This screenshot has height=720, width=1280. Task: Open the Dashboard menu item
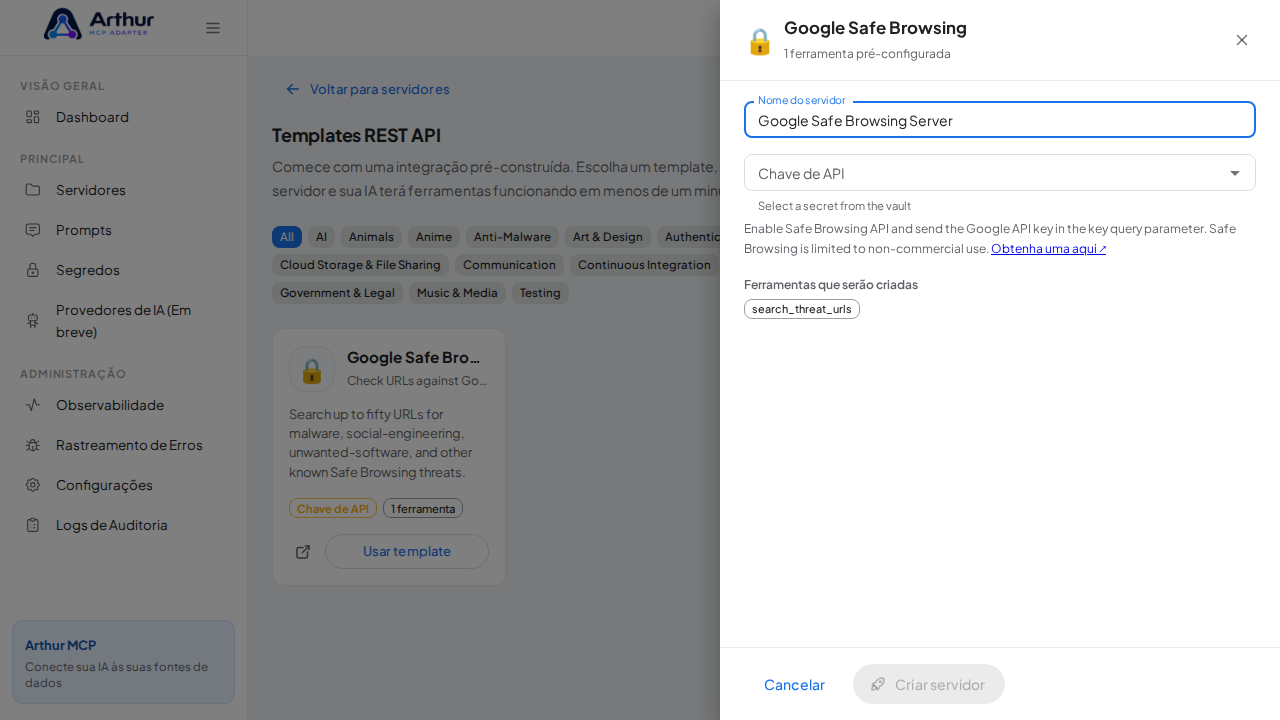pyautogui.click(x=124, y=117)
